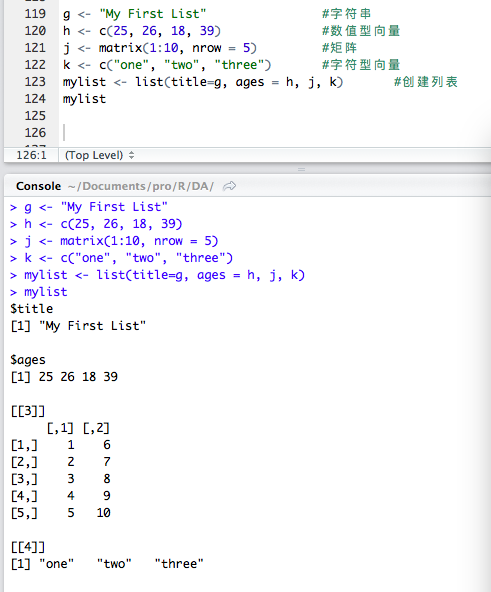Open the (Top Level) scope dropdown
The image size is (491, 592).
100,155
